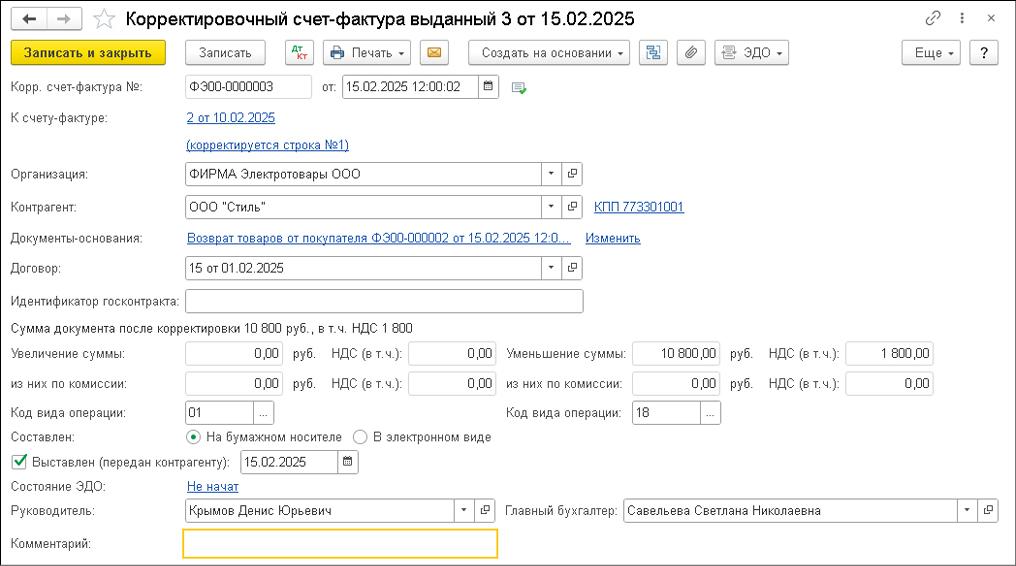Screen dimensions: 1016x566
Task: Open linked invoice 2 от 10.02.2025
Action: pyautogui.click(x=230, y=118)
